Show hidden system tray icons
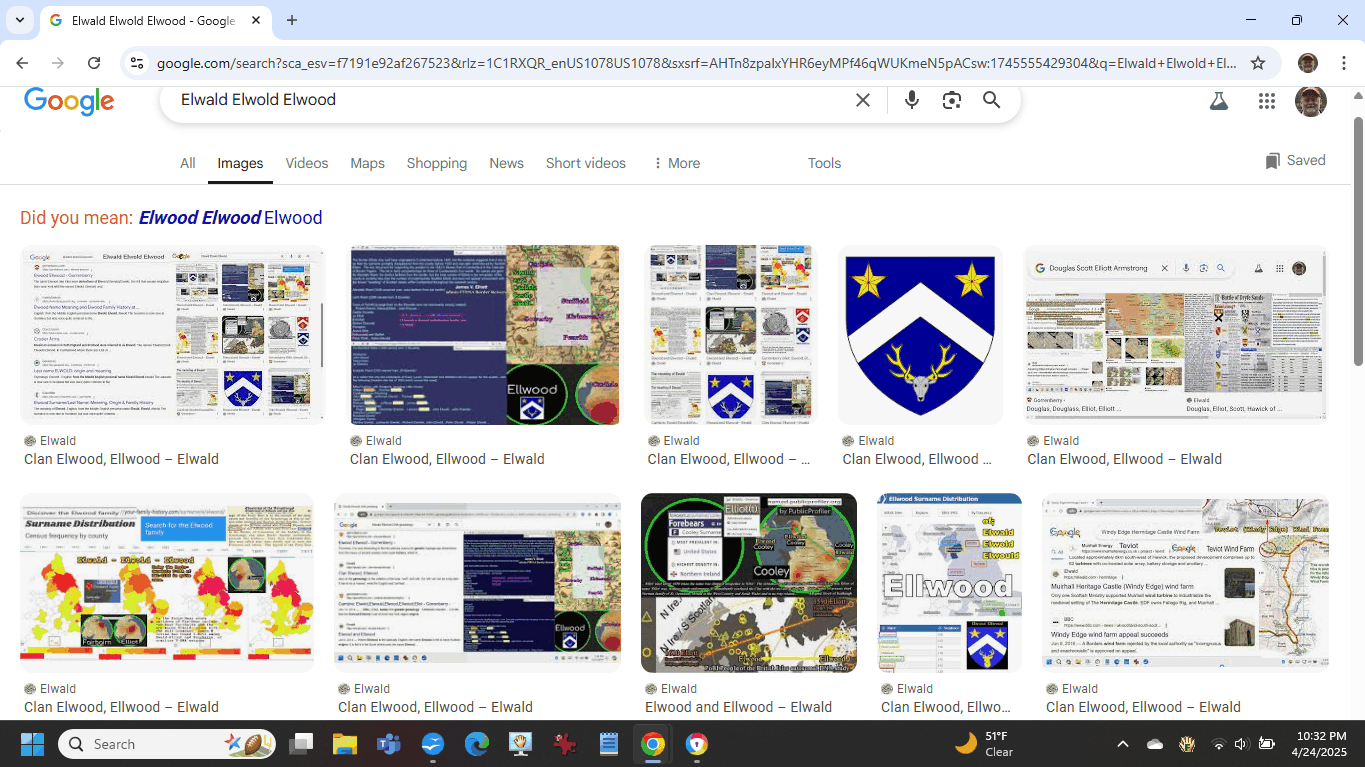1365x767 pixels. click(1122, 744)
